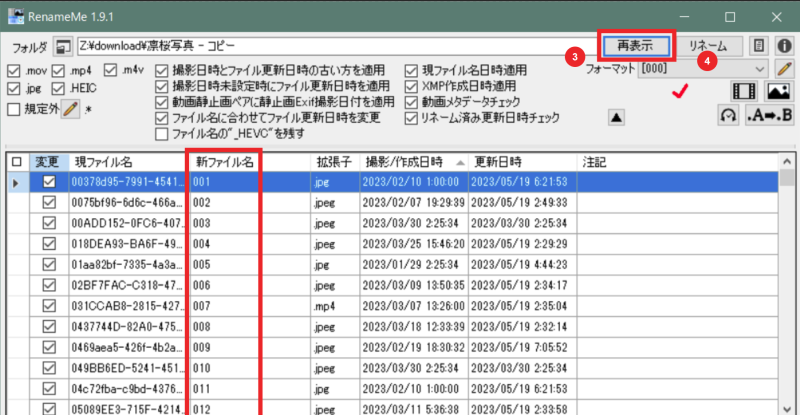
Task: Sort by 現ファイル名 column header
Action: tap(128, 162)
